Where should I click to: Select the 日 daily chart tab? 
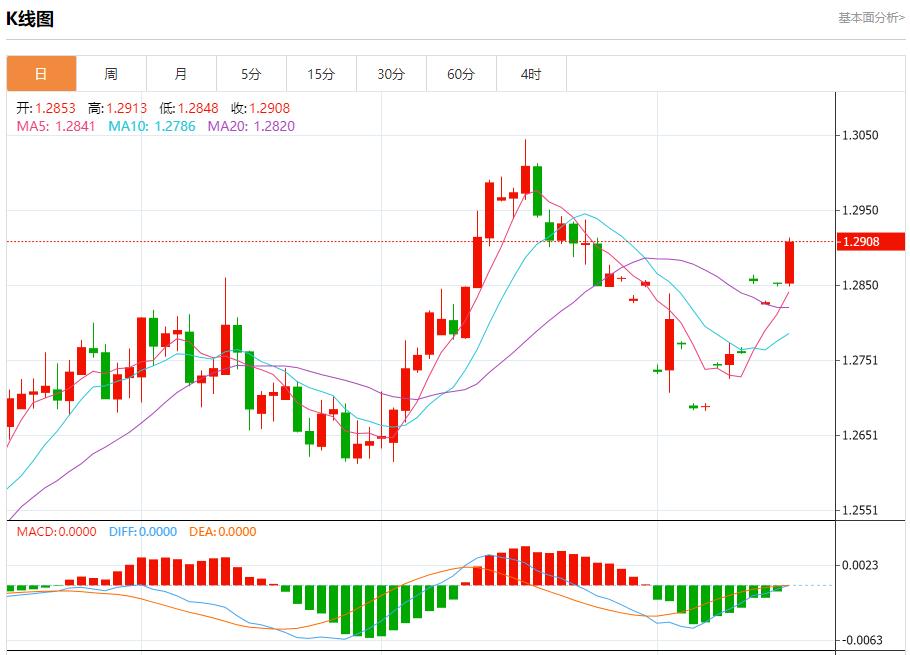click(41, 74)
